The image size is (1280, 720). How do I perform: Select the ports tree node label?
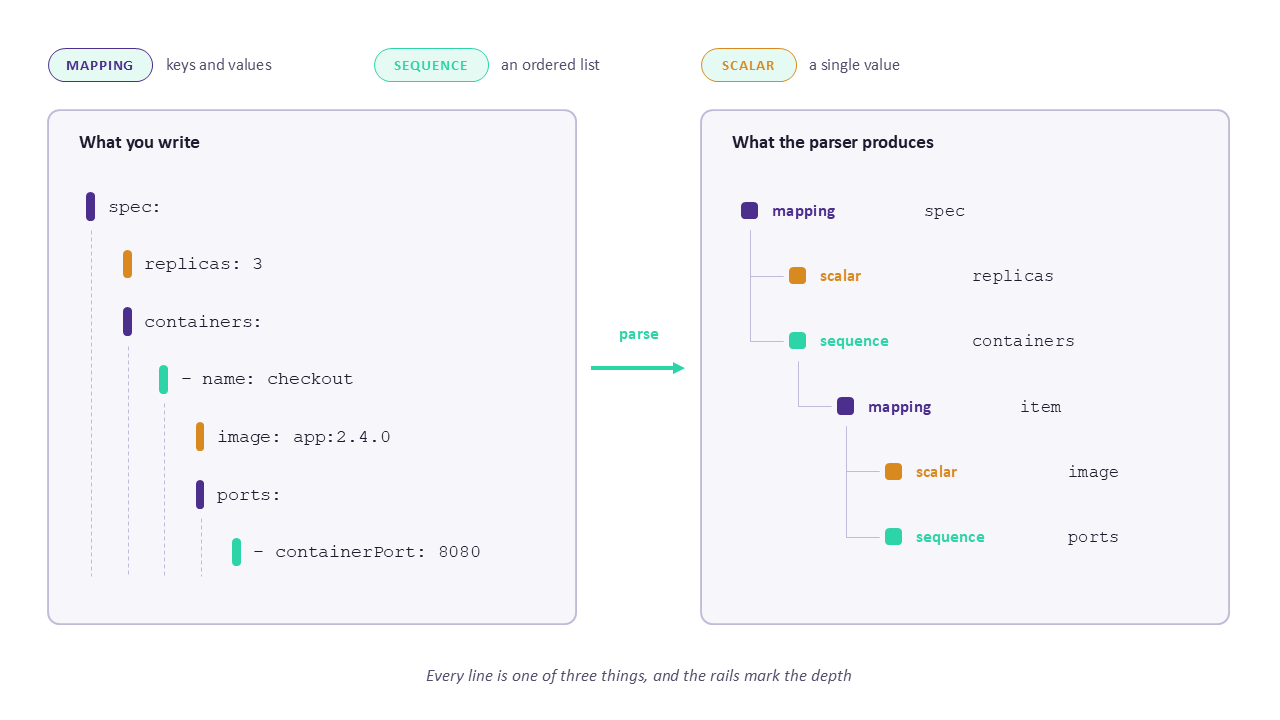tap(1093, 537)
